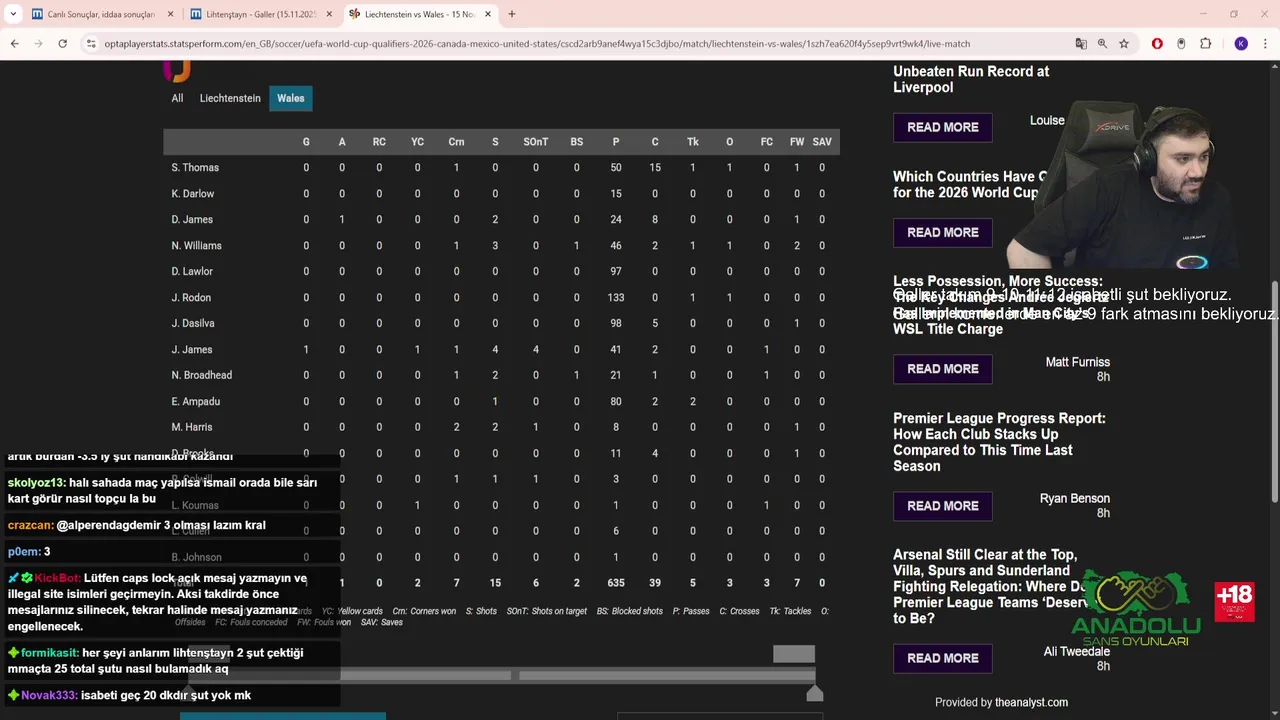Open the Extensions puzzle menu
The width and height of the screenshot is (1280, 720).
click(1205, 44)
